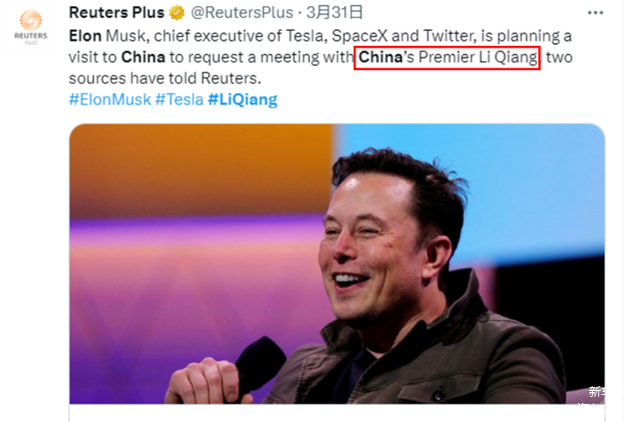Viewport: 630px width, 422px height.
Task: Open the #ElonMusk hashtag
Action: tap(108, 99)
